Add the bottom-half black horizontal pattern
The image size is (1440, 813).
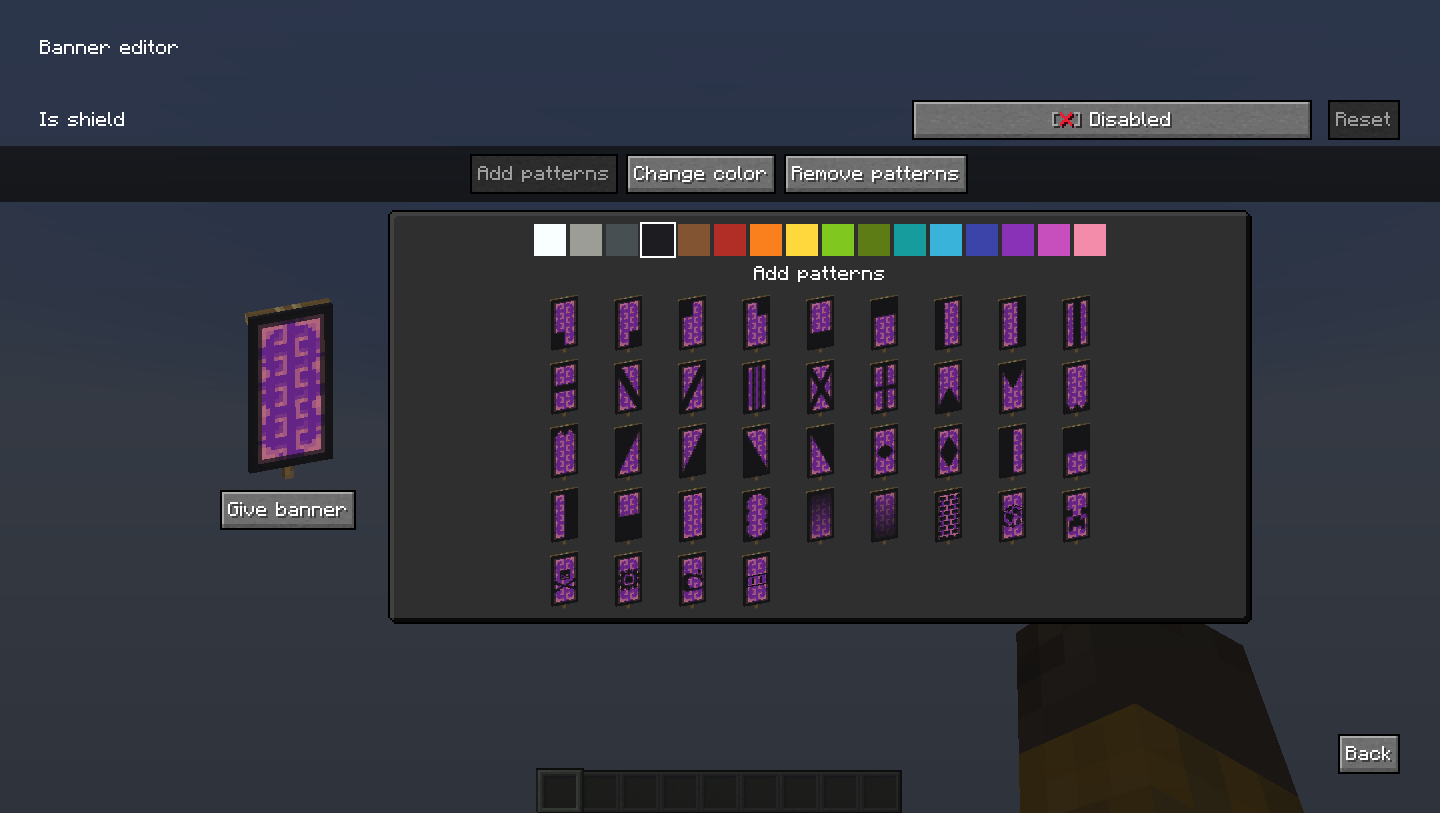click(628, 515)
